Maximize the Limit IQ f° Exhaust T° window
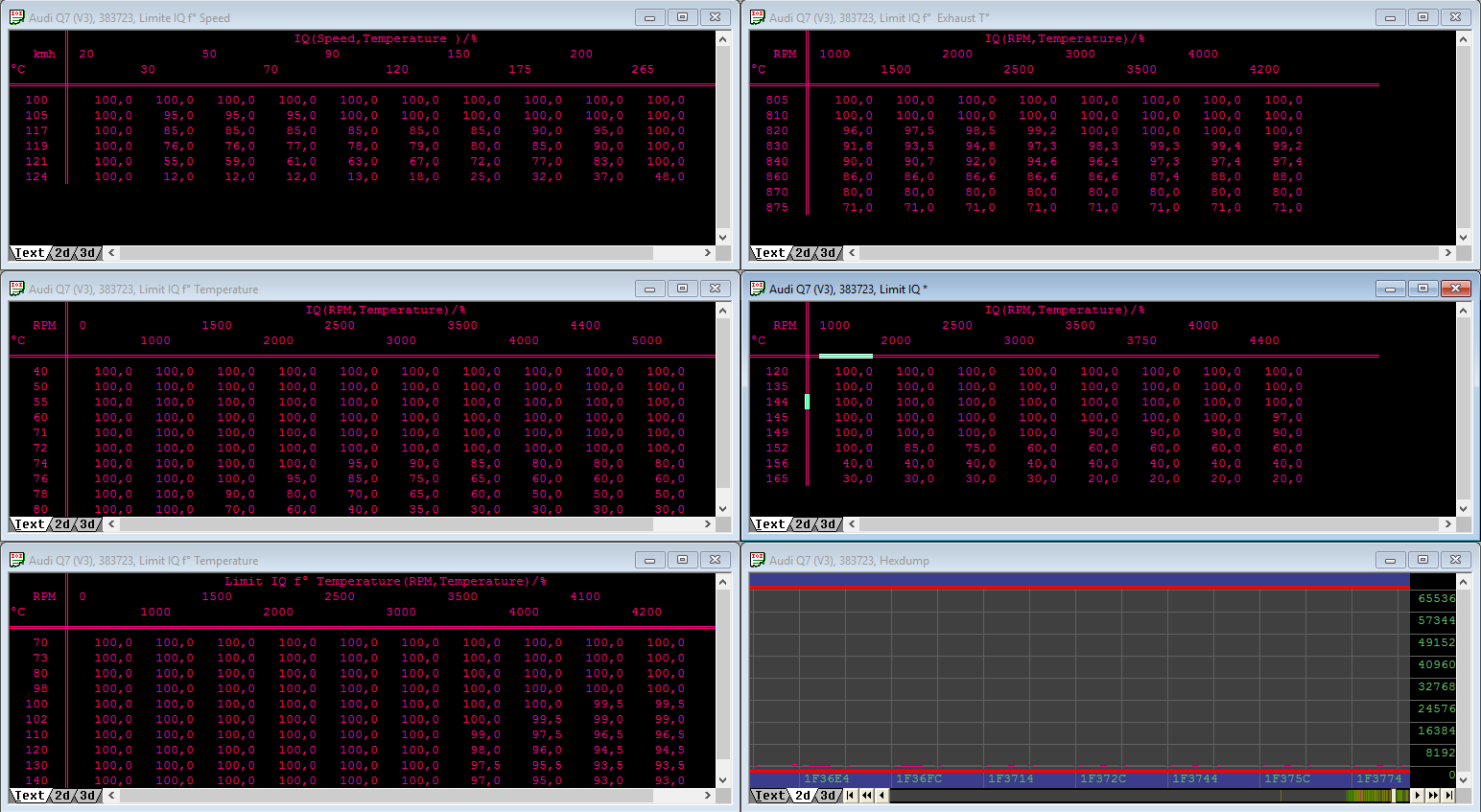The image size is (1481, 812). pos(1422,17)
